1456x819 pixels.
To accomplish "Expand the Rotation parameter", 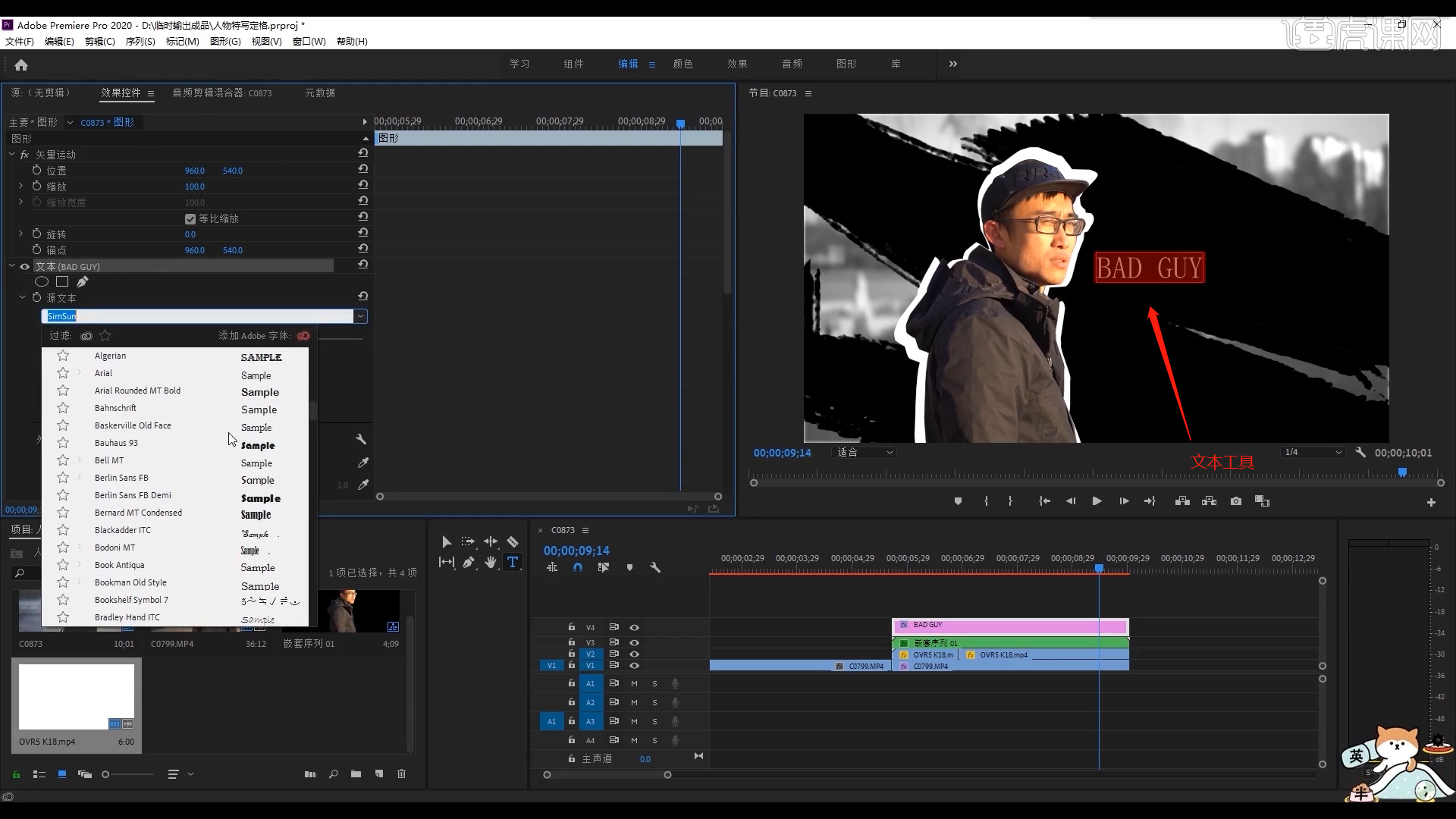I will (21, 234).
